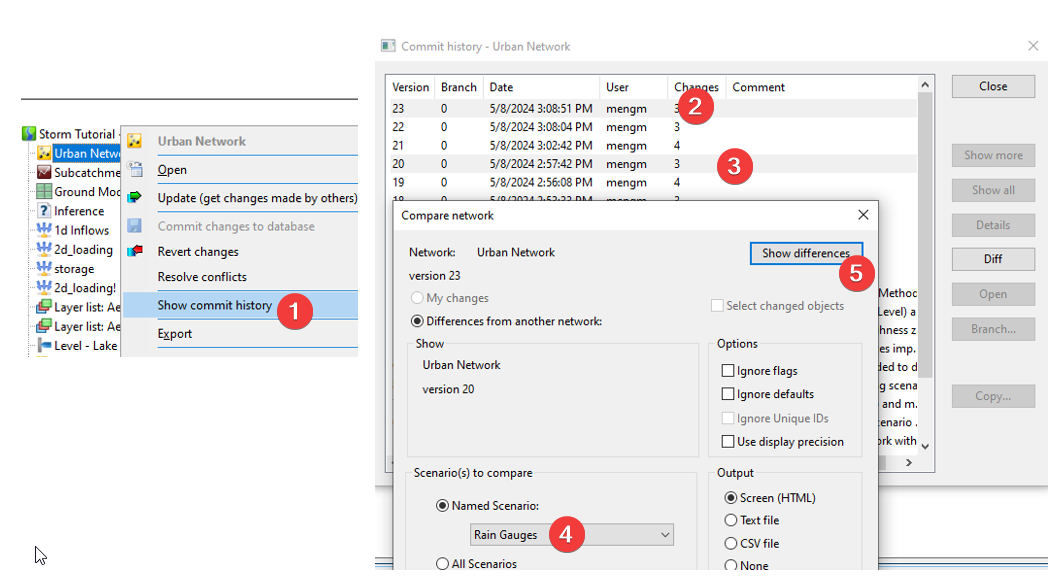
Task: Open the Rain Gauges scenario dropdown
Action: [x=666, y=535]
